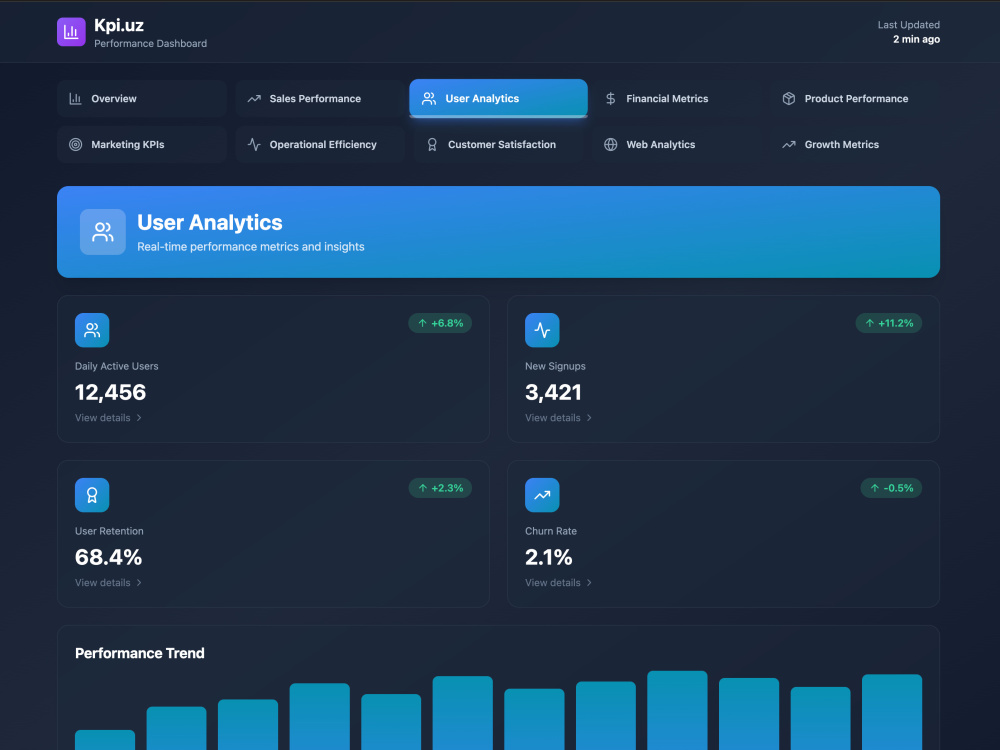Click the 'Performance Dashboard' subtitle
The height and width of the screenshot is (750, 1000).
(151, 43)
